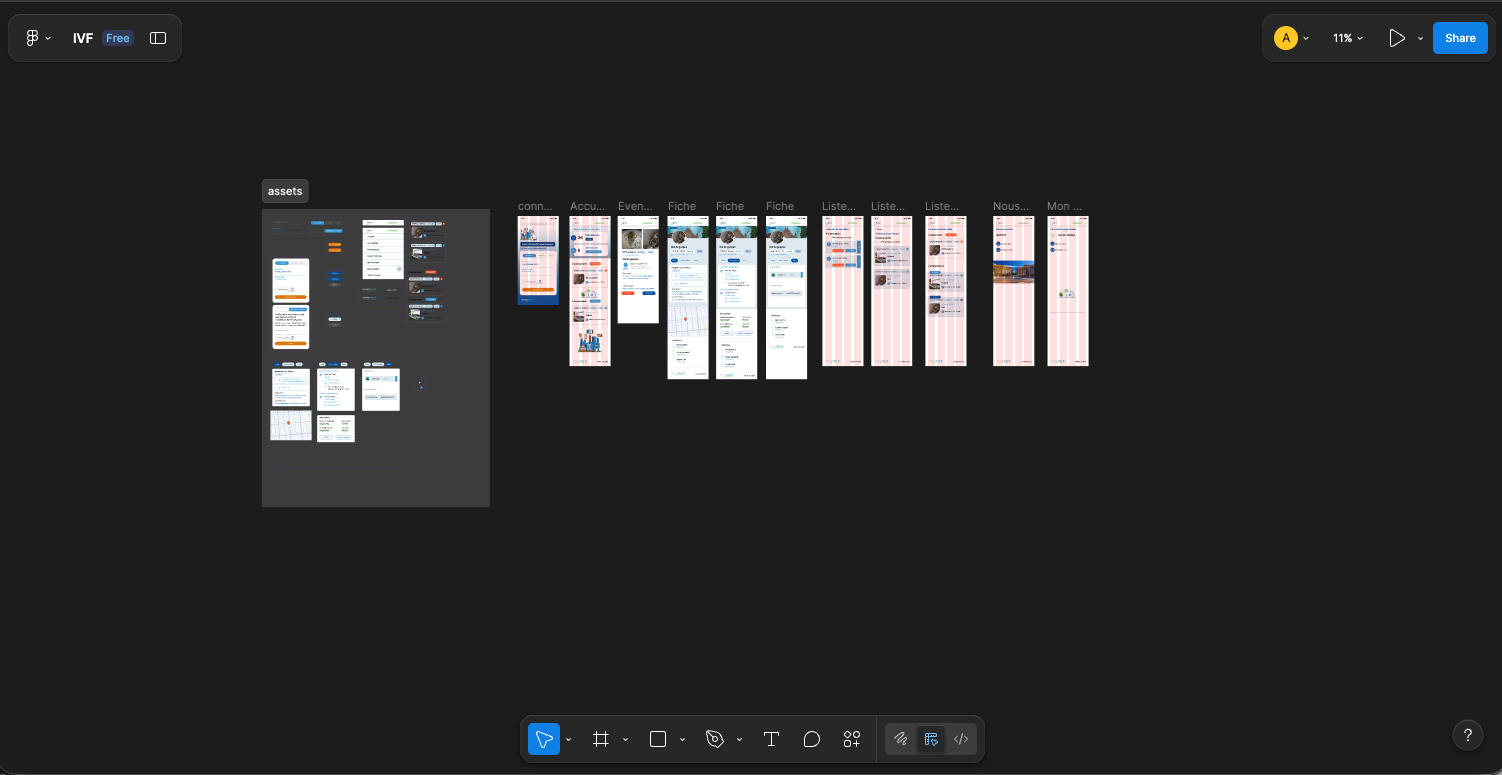Toggle the sidebar panel visibility
The image size is (1502, 775).
point(158,38)
